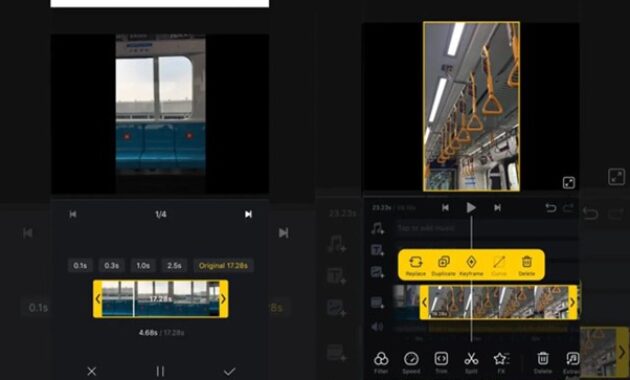This screenshot has height=380, width=630.
Task: Choose Duplicate in the yellow popup
Action: point(444,266)
